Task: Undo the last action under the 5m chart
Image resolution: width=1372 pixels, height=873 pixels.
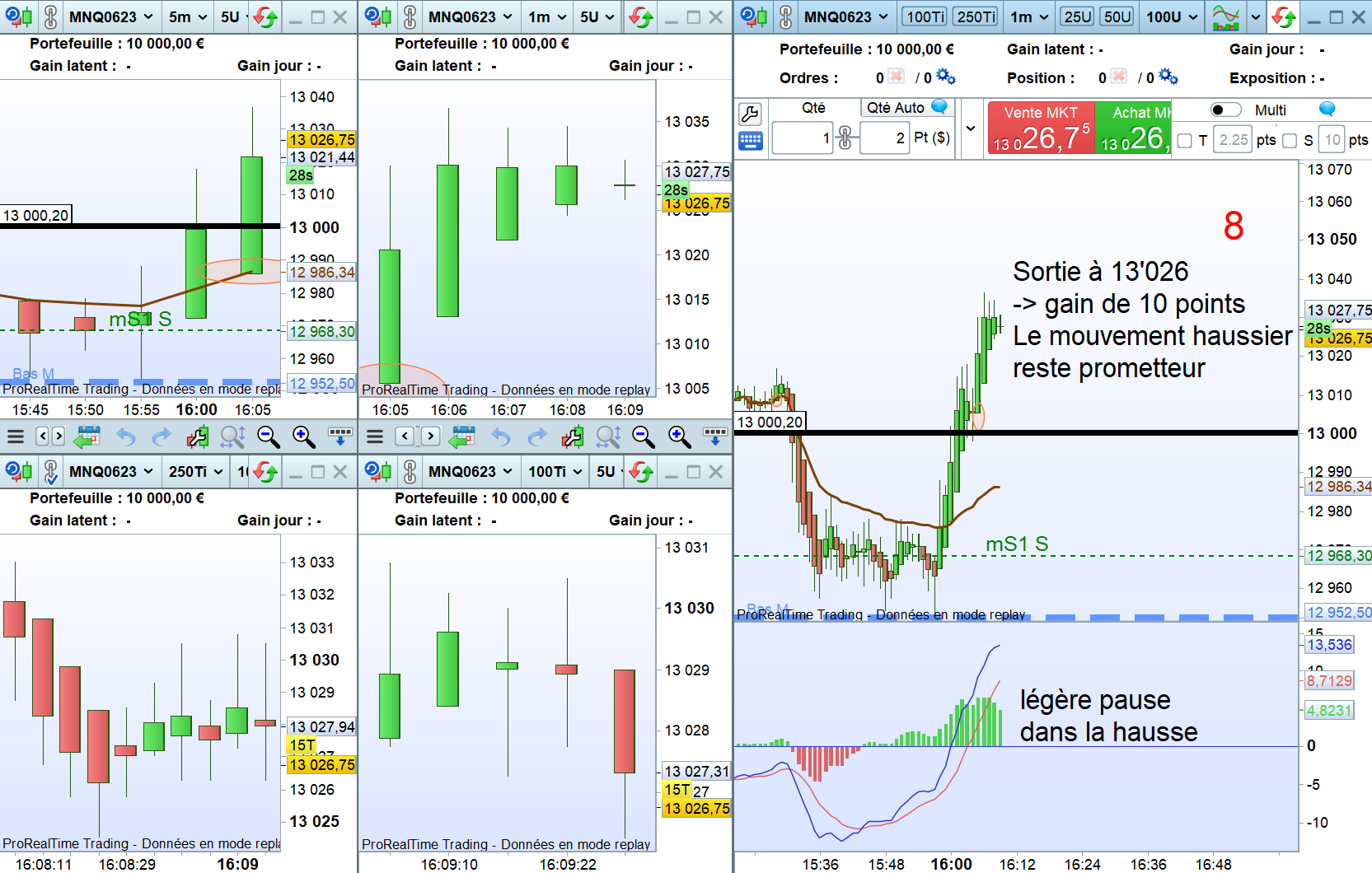Action: click(125, 436)
